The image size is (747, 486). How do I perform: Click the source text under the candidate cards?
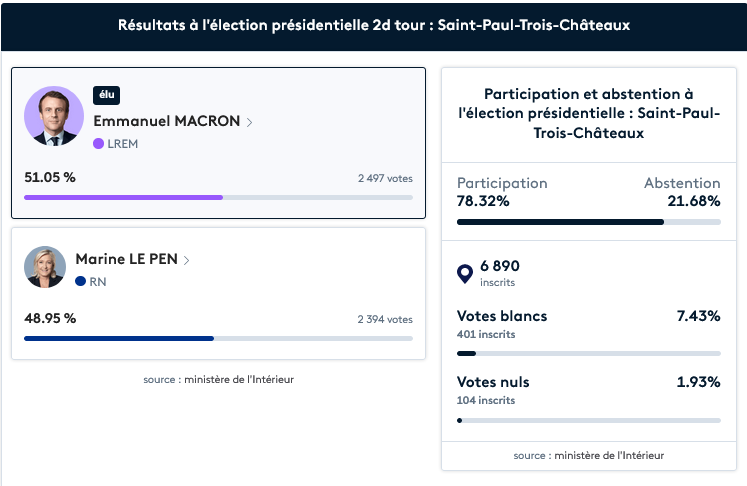218,379
